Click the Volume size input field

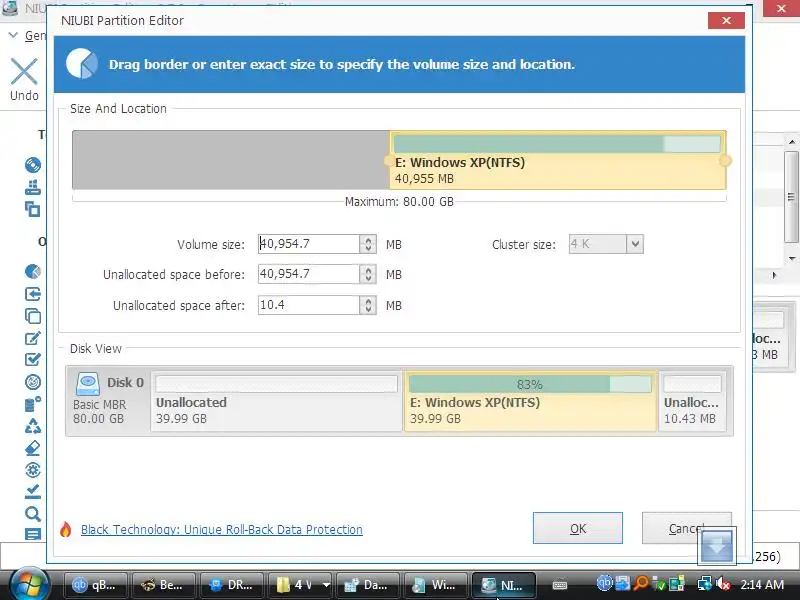point(309,244)
